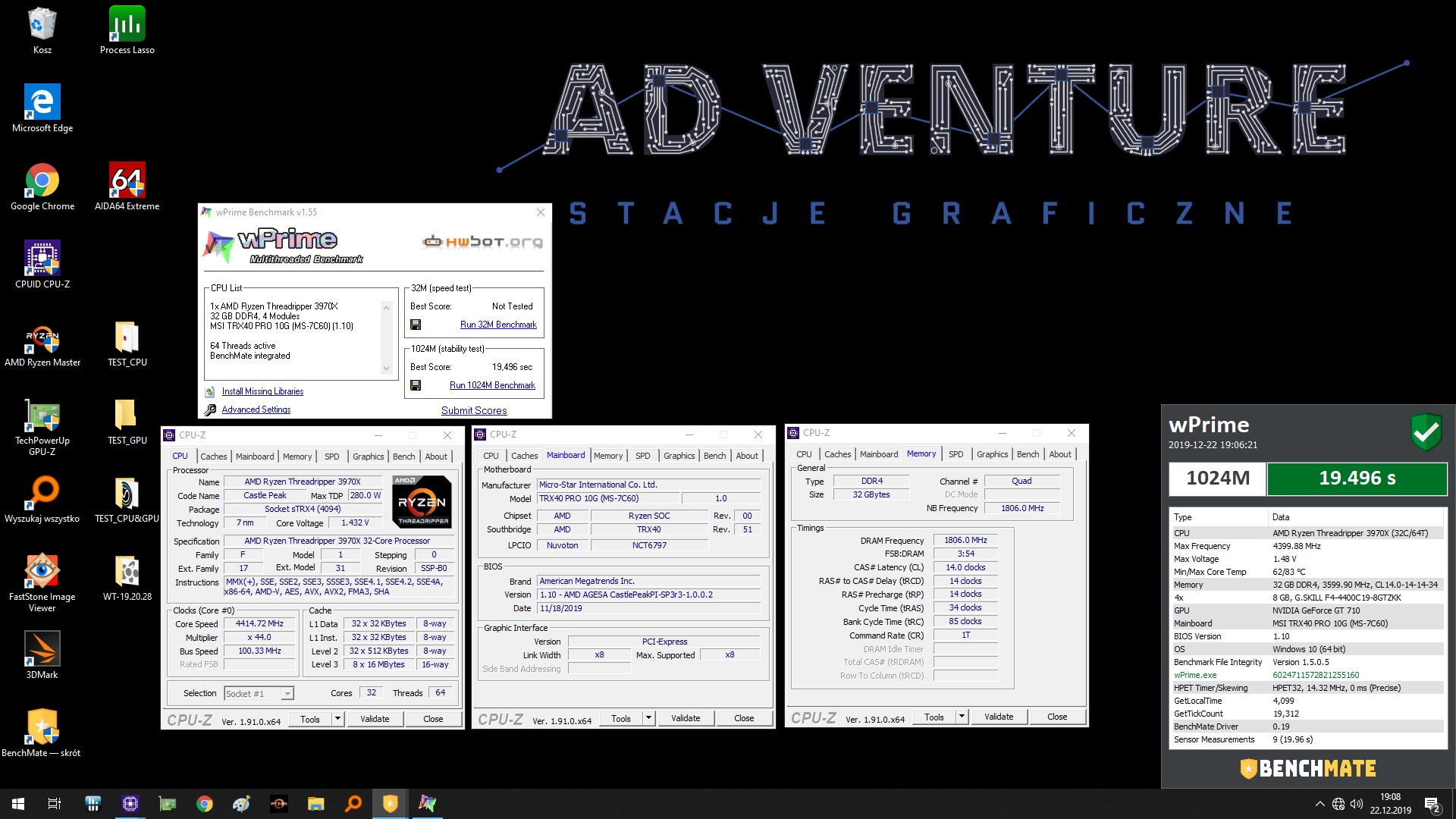The height and width of the screenshot is (819, 1456).
Task: Click hwbot.org logo in wPrime
Action: click(483, 242)
